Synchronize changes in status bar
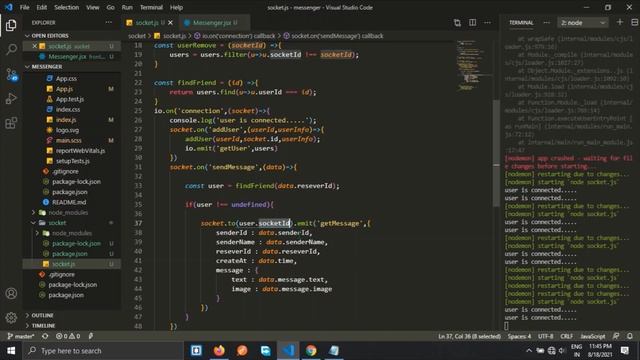 (x=45, y=336)
